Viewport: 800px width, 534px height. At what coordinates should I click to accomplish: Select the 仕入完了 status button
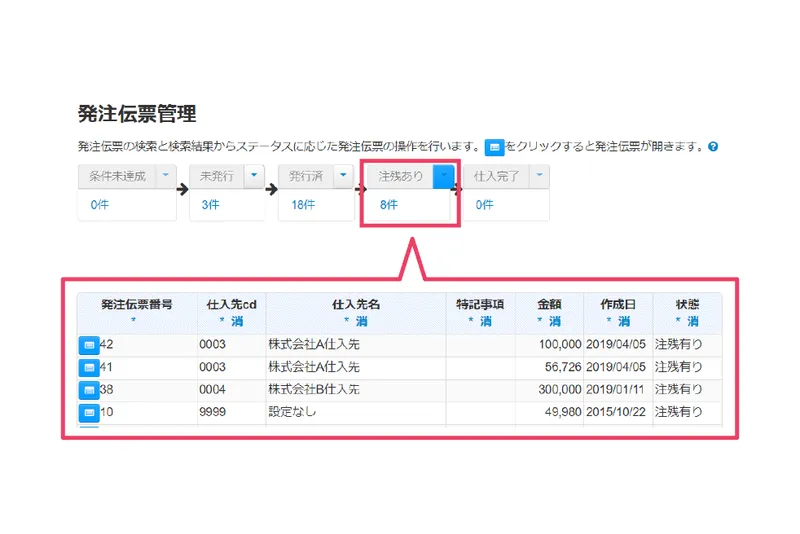point(496,176)
